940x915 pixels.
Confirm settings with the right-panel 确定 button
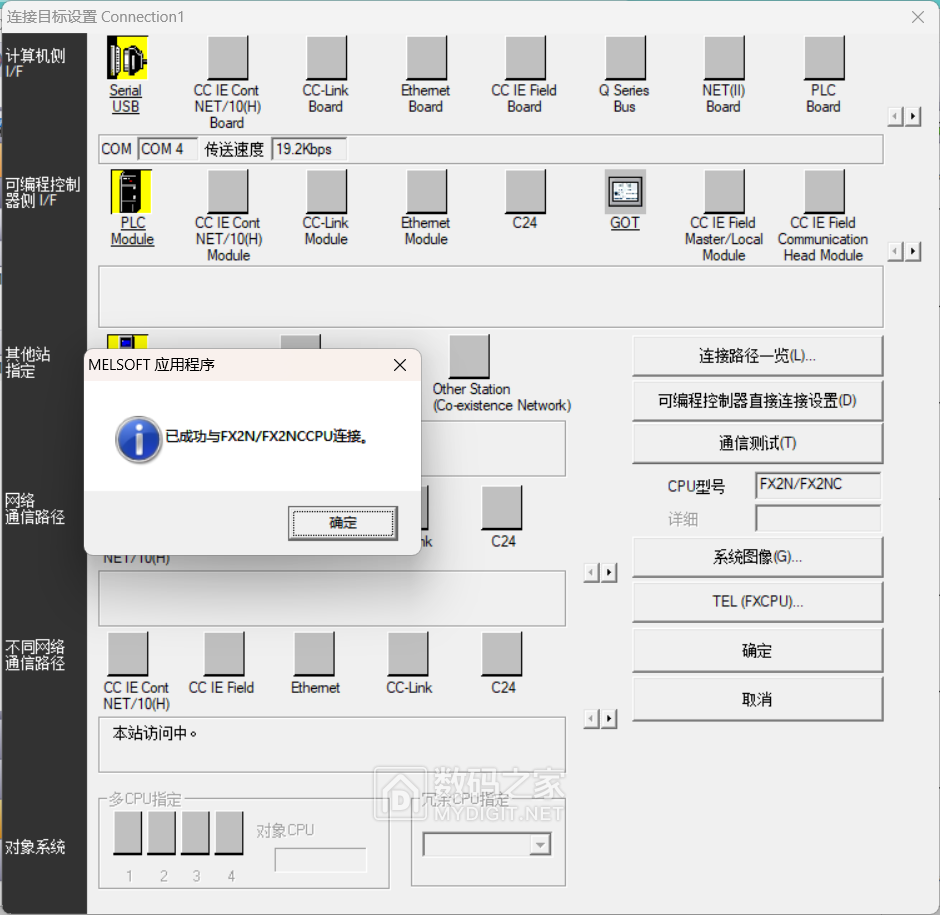pyautogui.click(x=757, y=651)
